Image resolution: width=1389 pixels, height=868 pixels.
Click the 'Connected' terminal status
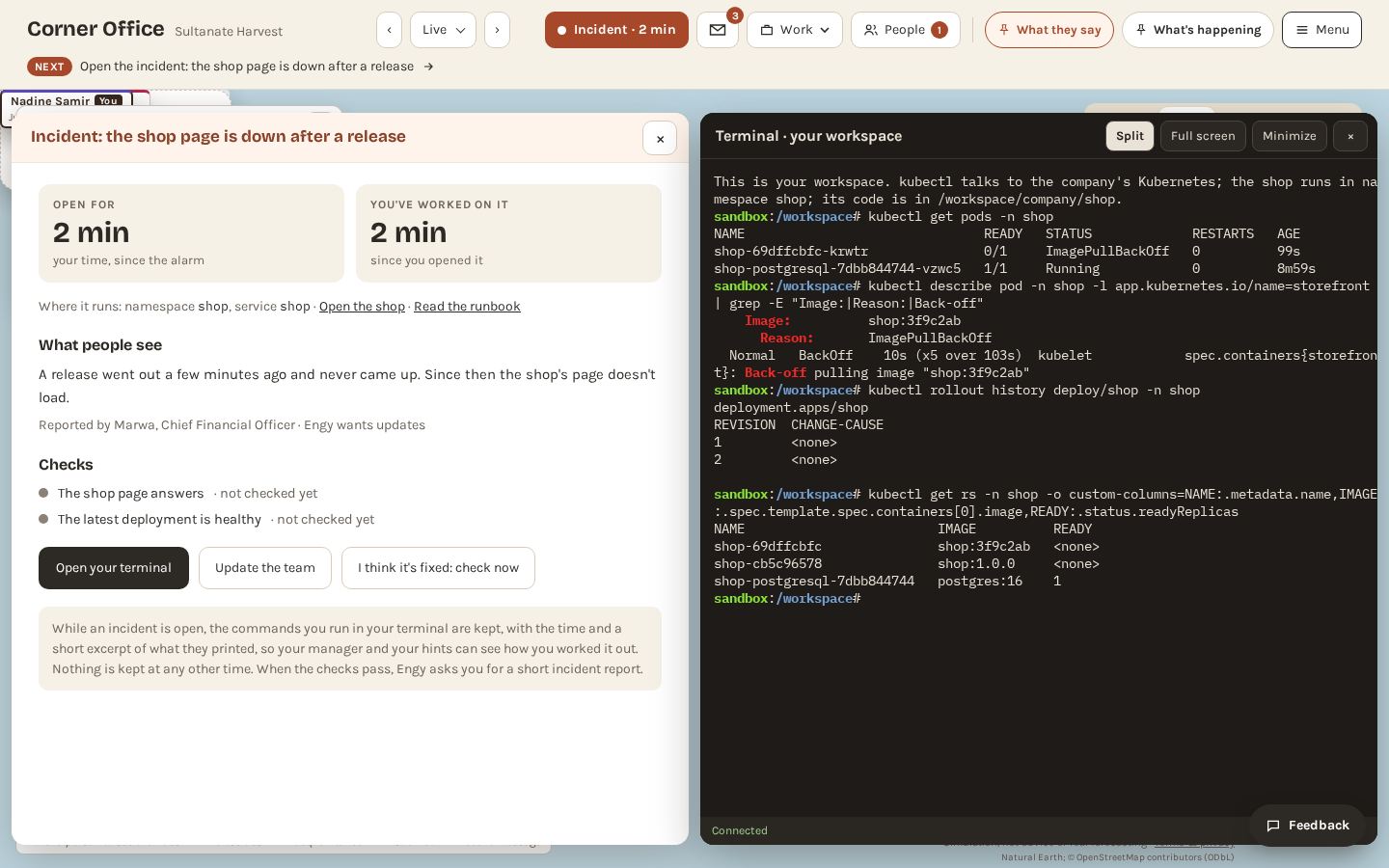(x=740, y=830)
